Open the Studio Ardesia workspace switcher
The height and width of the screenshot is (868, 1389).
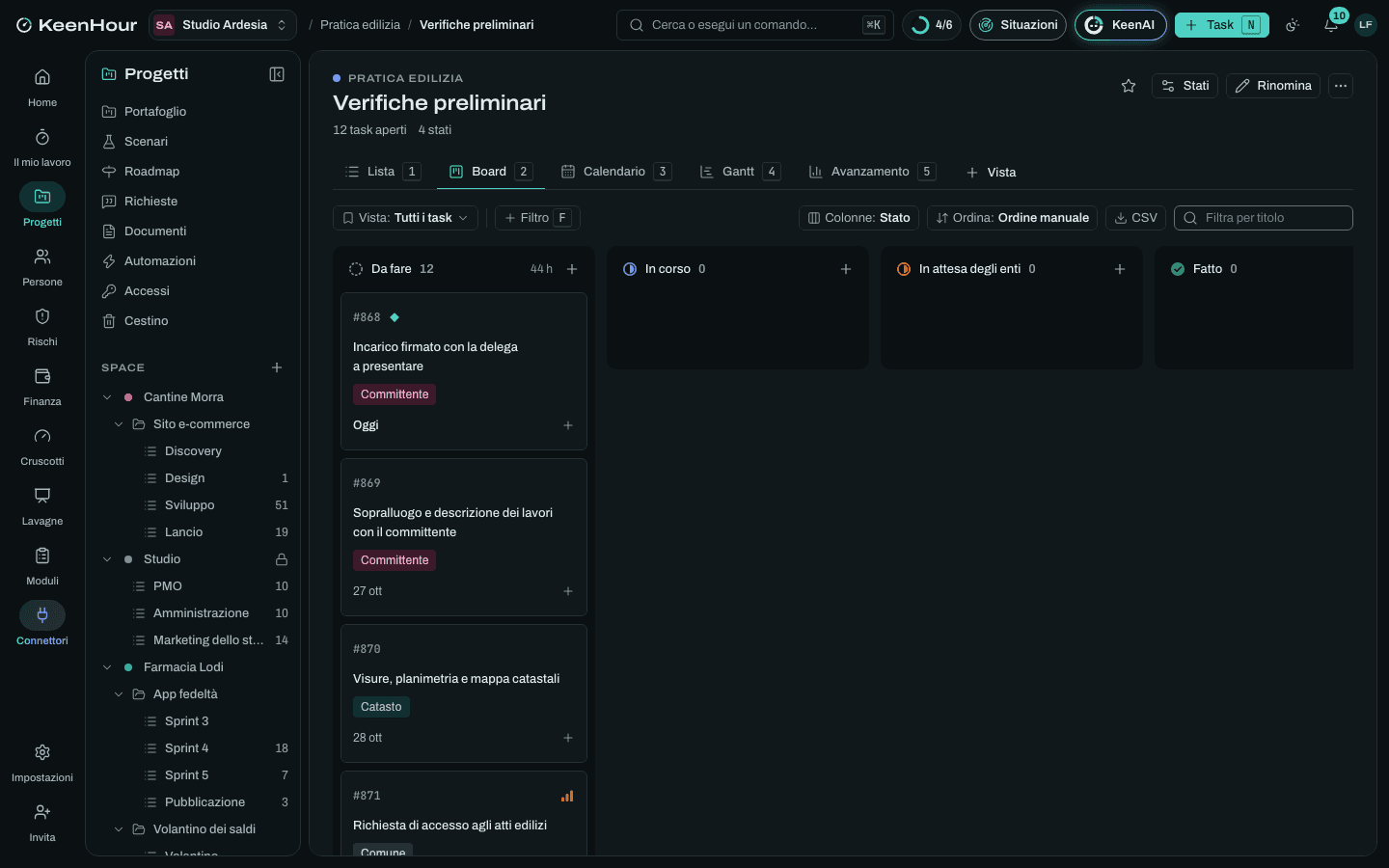pos(223,25)
